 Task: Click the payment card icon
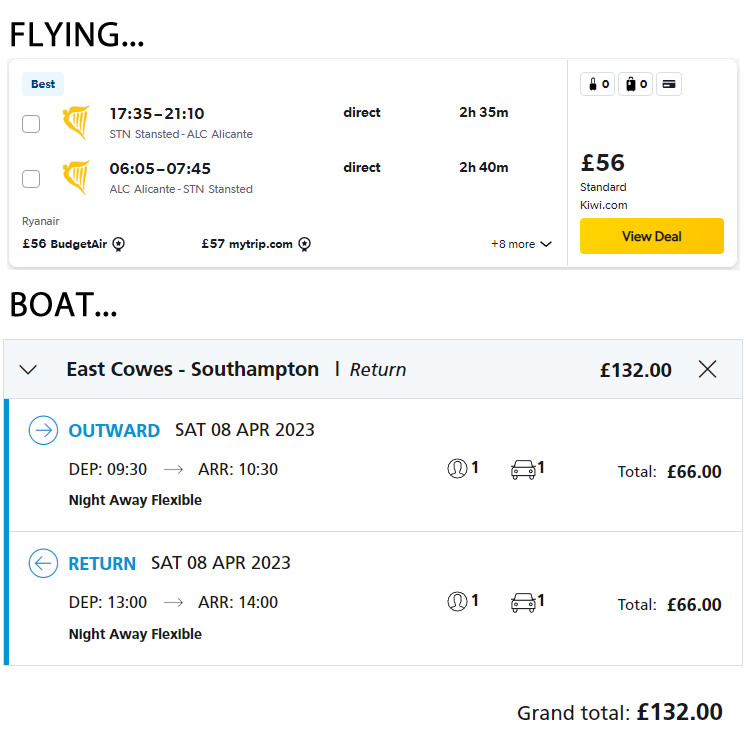click(x=669, y=85)
